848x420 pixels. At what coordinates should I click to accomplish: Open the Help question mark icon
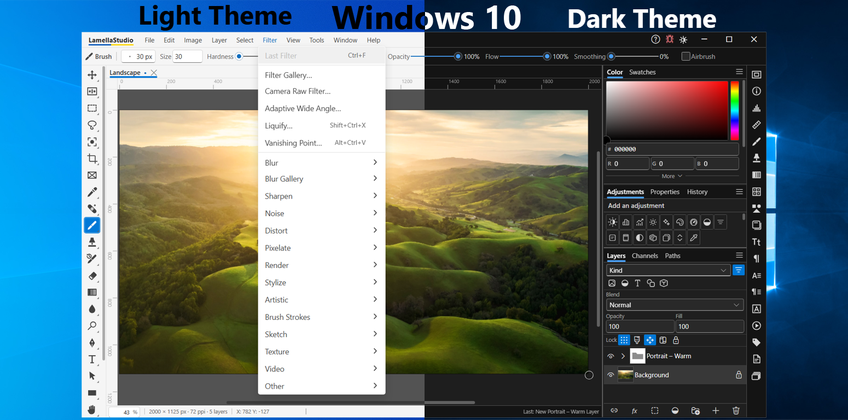(x=655, y=39)
